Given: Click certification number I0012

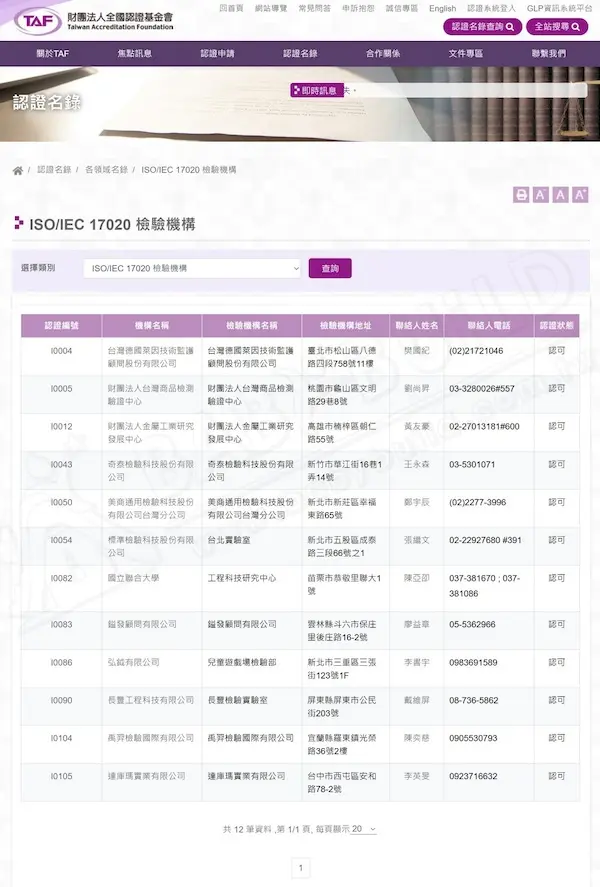Looking at the screenshot, I should (62, 427).
